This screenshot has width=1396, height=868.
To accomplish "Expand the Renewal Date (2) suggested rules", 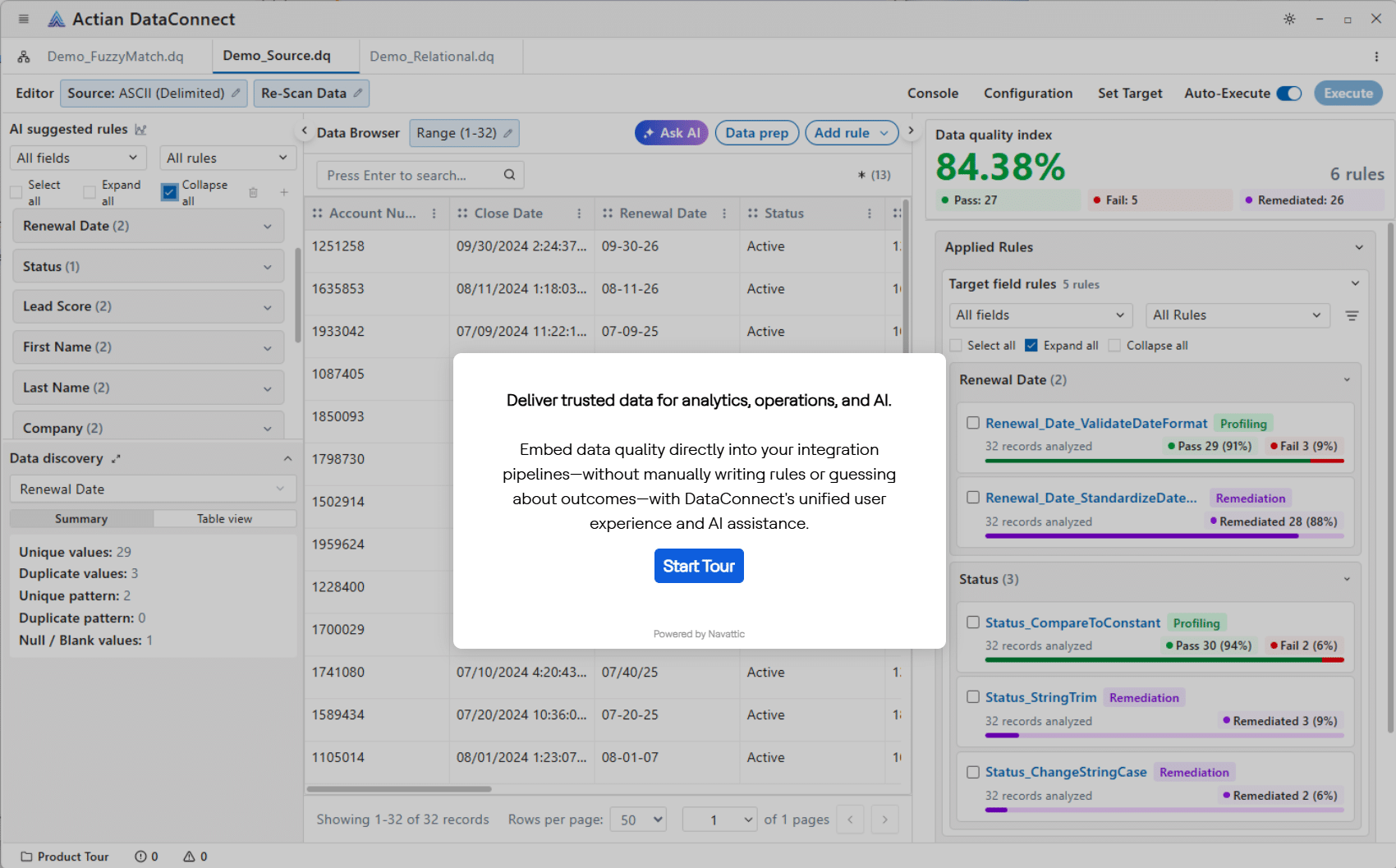I will pos(149,226).
